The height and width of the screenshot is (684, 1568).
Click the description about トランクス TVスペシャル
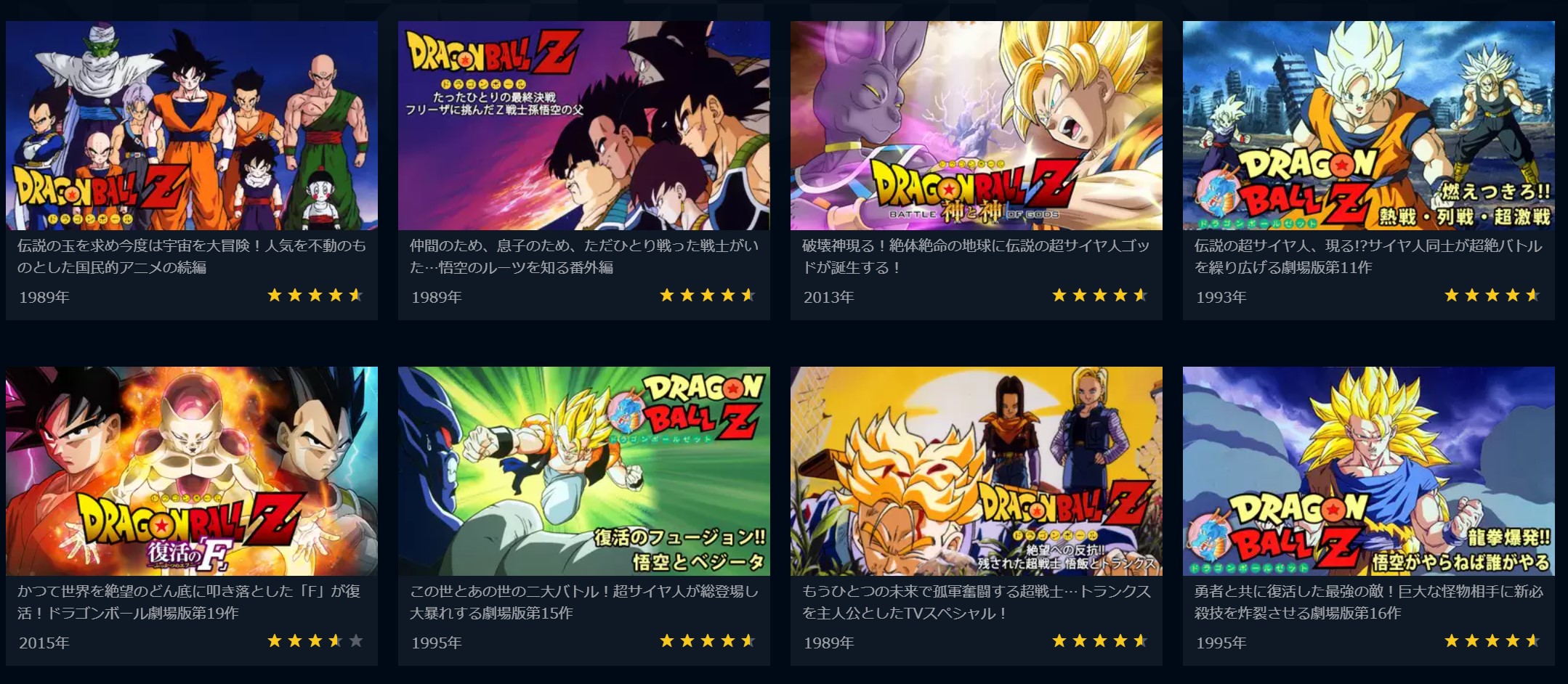(977, 602)
